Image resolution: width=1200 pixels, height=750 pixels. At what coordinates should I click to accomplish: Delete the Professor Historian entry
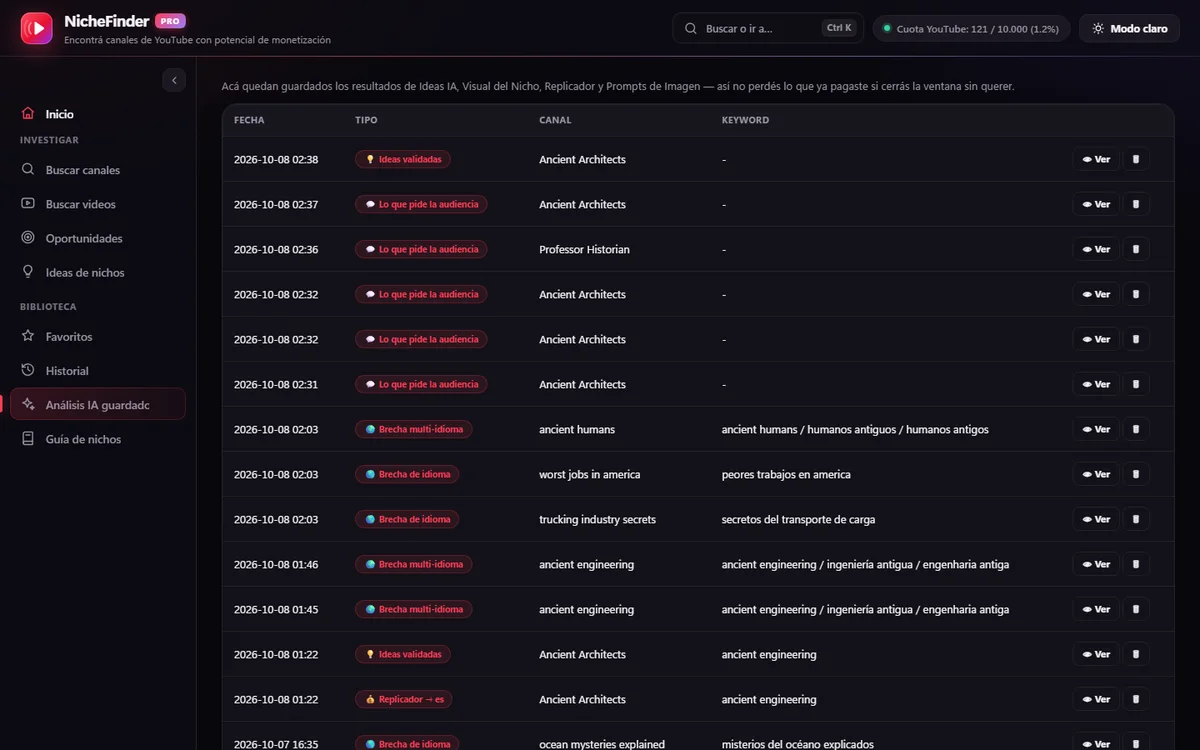pyautogui.click(x=1135, y=249)
